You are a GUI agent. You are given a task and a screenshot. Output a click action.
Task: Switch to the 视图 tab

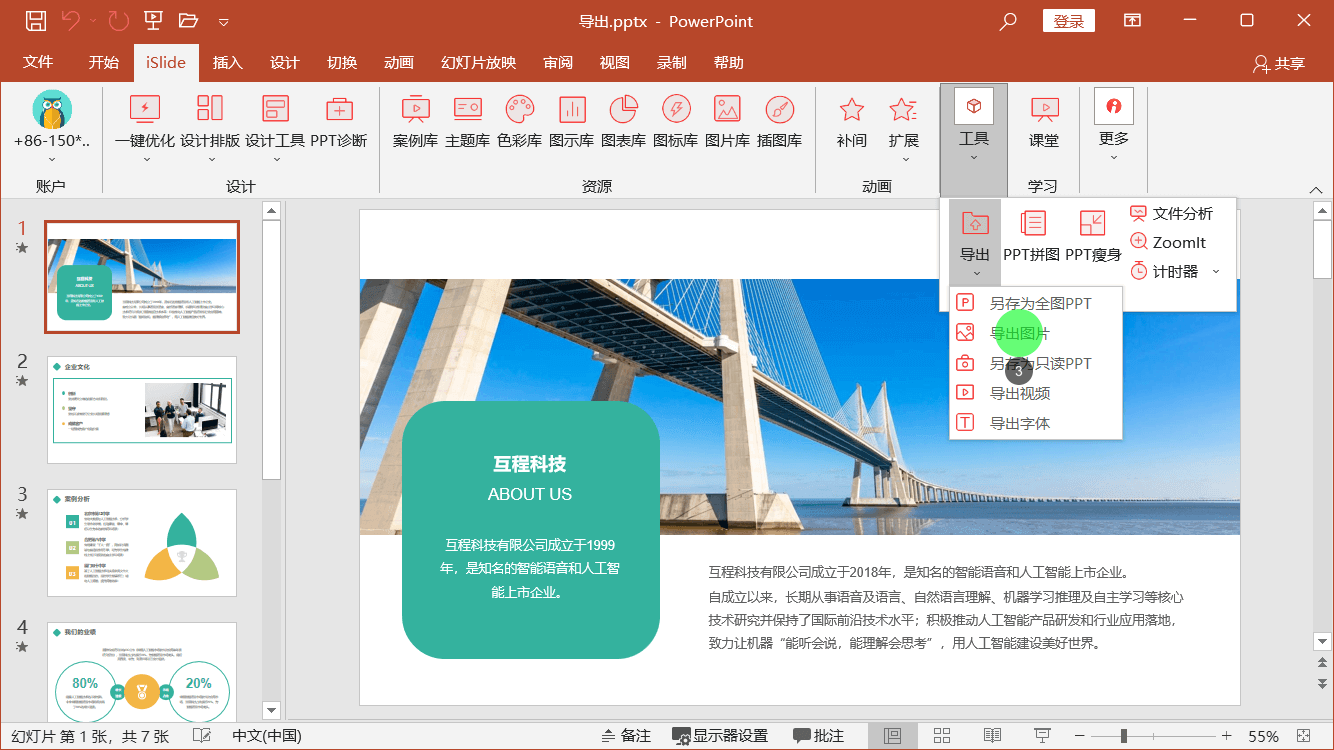point(615,62)
